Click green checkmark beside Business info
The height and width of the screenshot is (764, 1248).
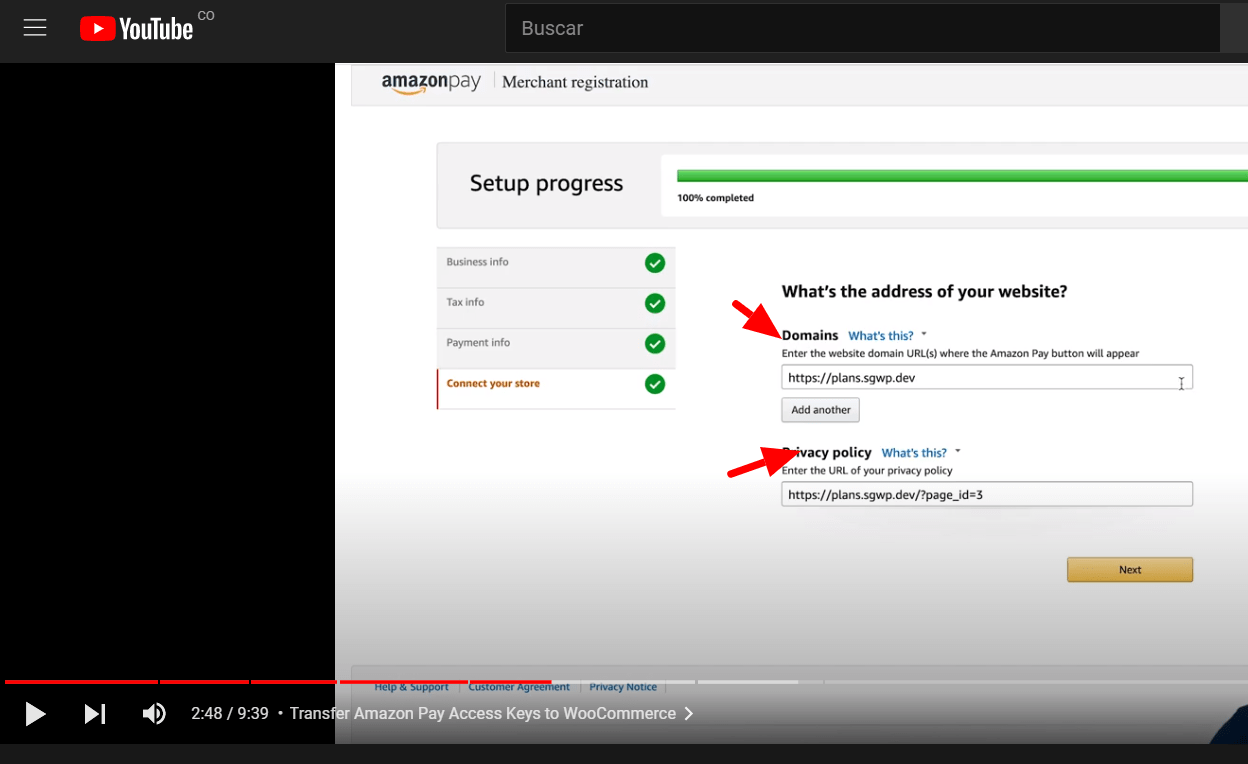(655, 263)
